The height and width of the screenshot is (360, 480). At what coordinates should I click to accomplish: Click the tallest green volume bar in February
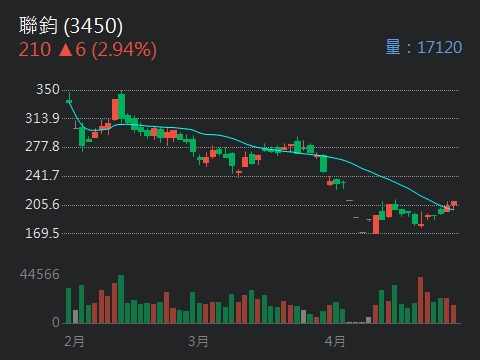pyautogui.click(x=121, y=299)
